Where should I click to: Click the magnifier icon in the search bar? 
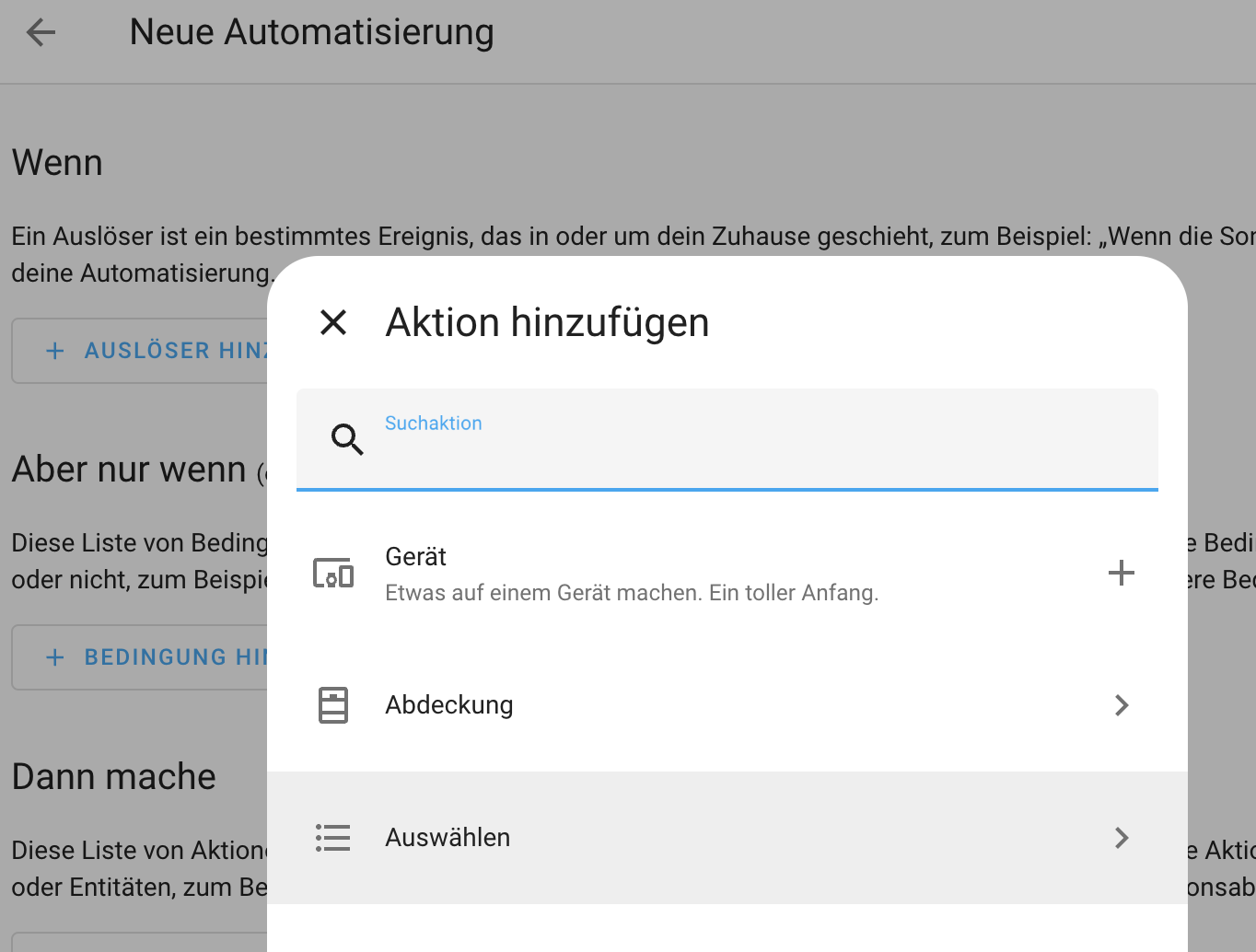point(347,439)
